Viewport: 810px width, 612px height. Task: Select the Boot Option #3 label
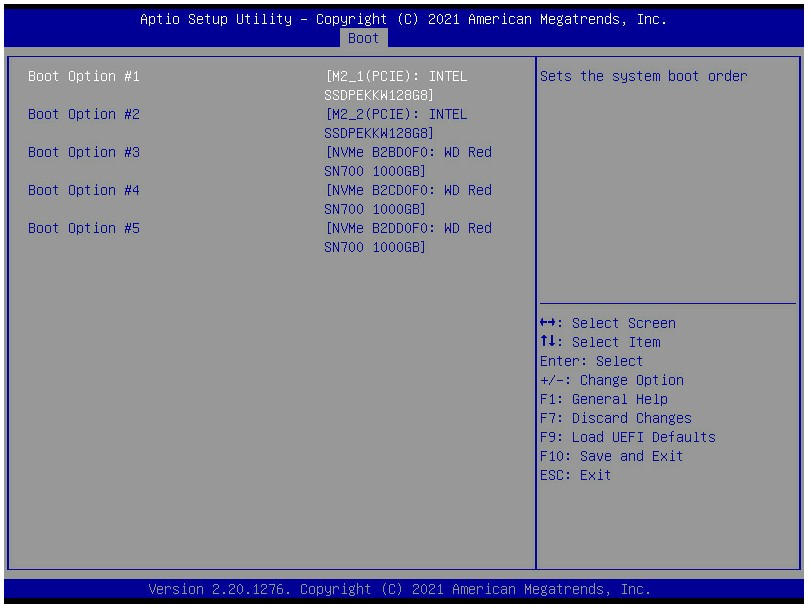coord(84,152)
